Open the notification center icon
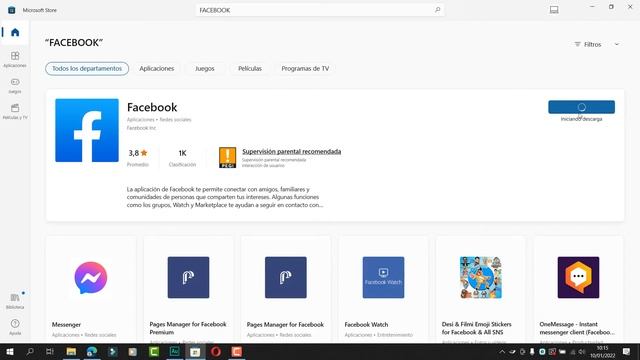This screenshot has height=360, width=640. tap(626, 352)
